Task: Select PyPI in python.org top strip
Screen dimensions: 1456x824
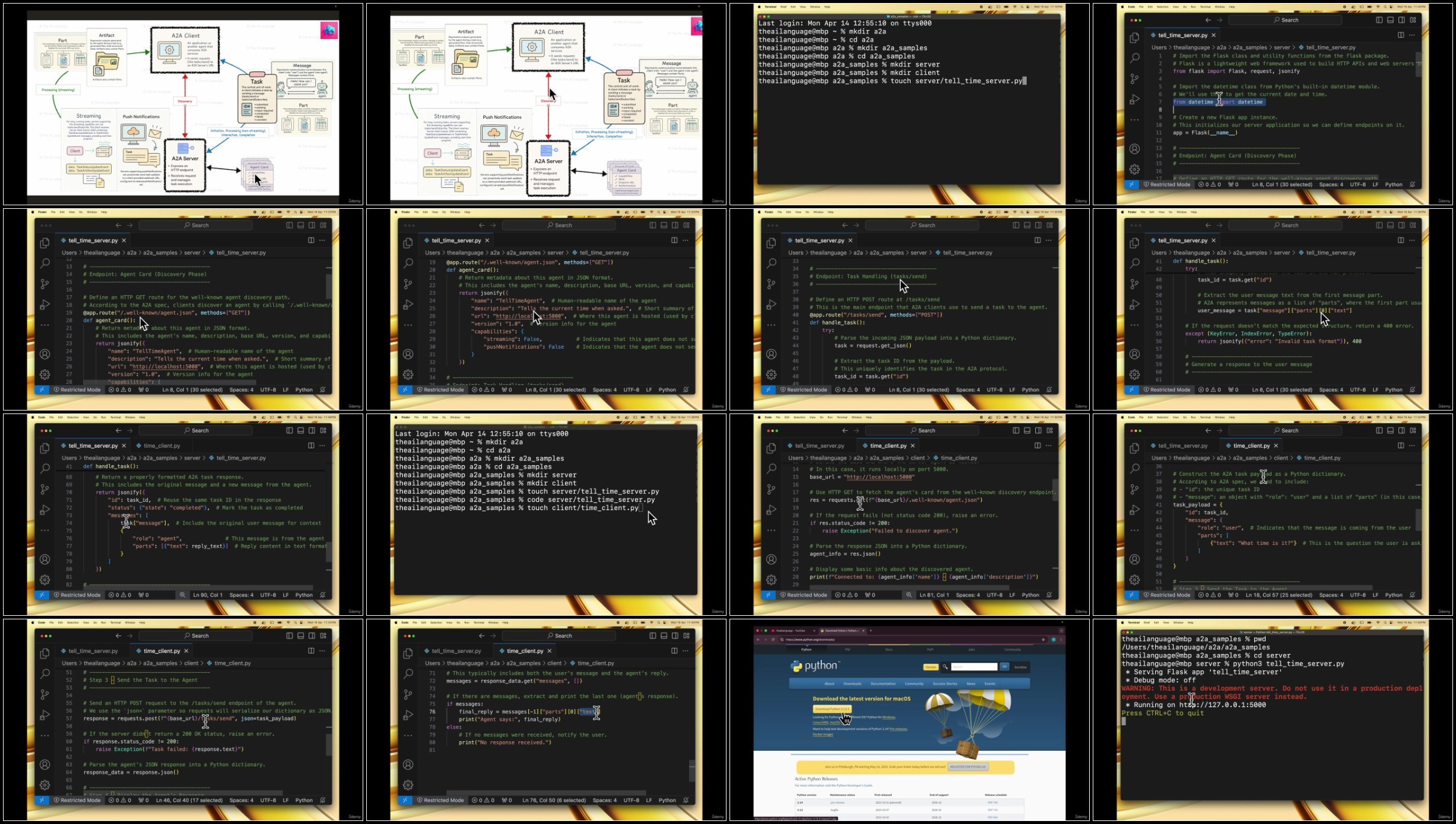Action: coord(930,649)
